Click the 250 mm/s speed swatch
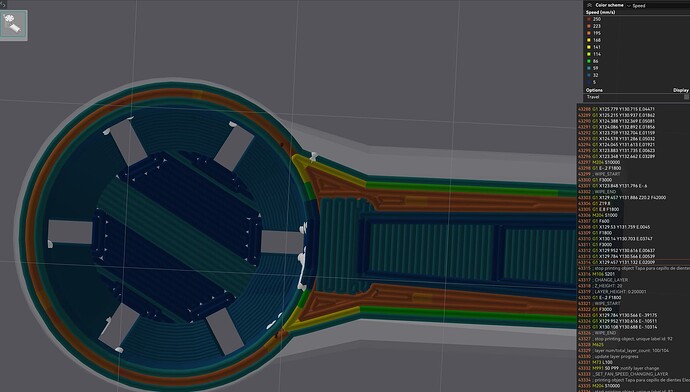 coord(589,19)
